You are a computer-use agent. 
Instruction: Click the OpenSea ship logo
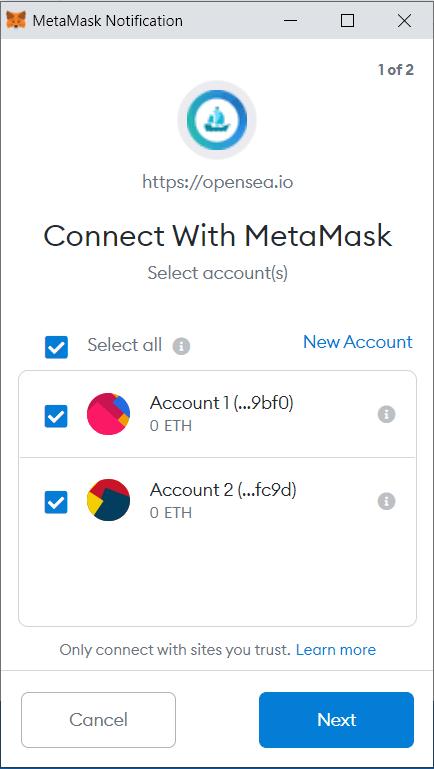[x=217, y=120]
